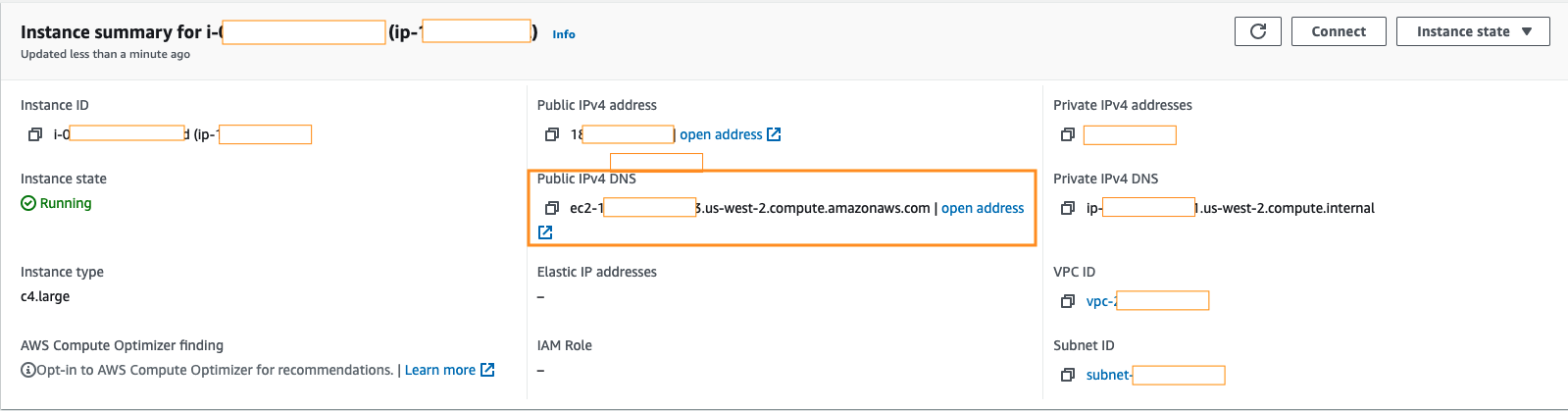
Task: Click the refresh icon button
Action: coord(1258,31)
